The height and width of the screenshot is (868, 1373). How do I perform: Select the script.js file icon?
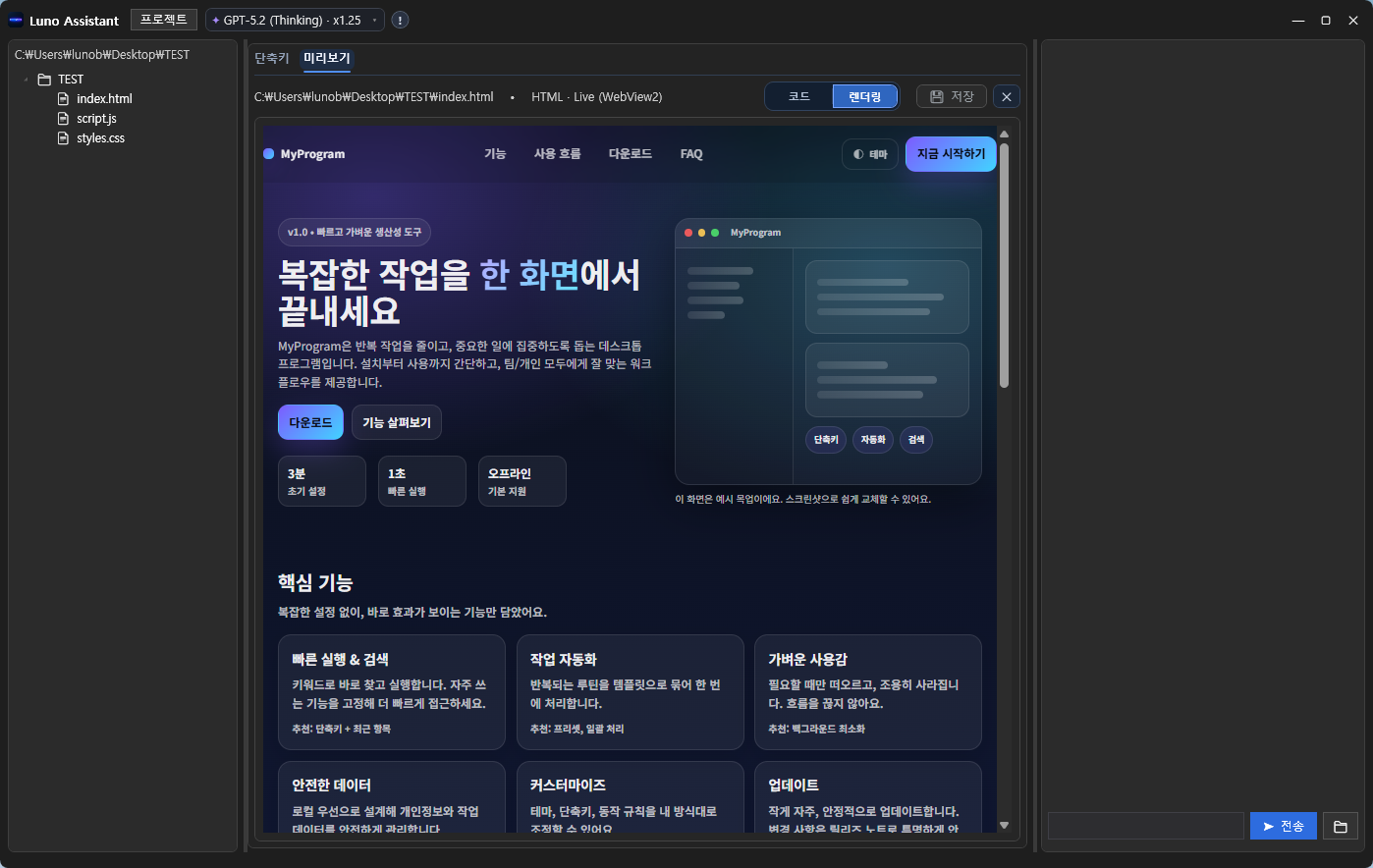tap(62, 118)
